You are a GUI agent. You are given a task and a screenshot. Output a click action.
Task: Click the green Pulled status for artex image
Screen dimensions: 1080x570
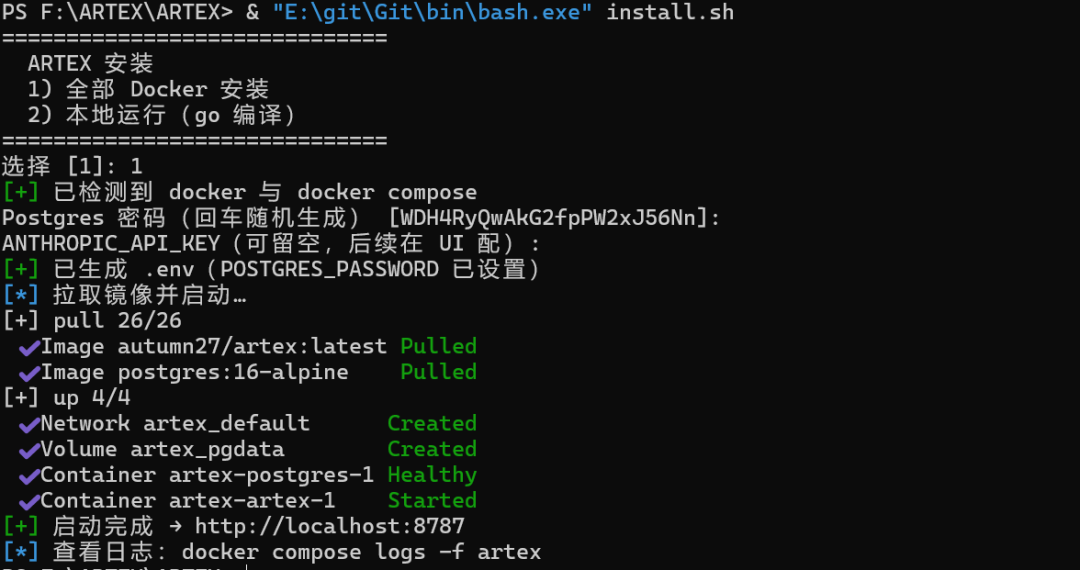coord(439,346)
